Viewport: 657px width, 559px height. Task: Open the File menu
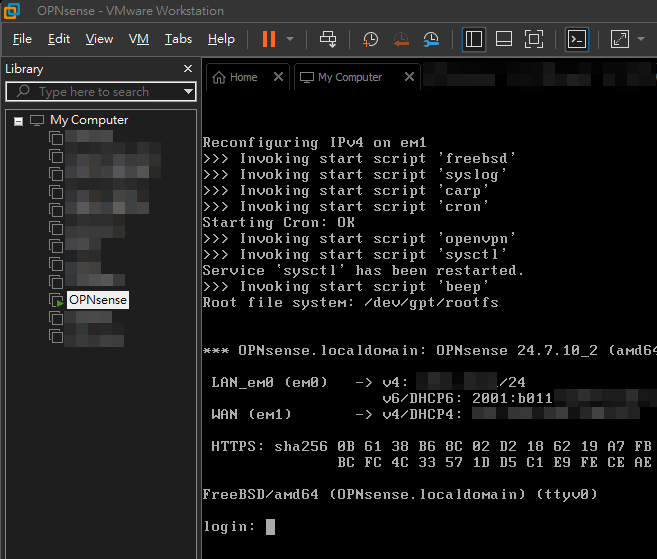22,39
